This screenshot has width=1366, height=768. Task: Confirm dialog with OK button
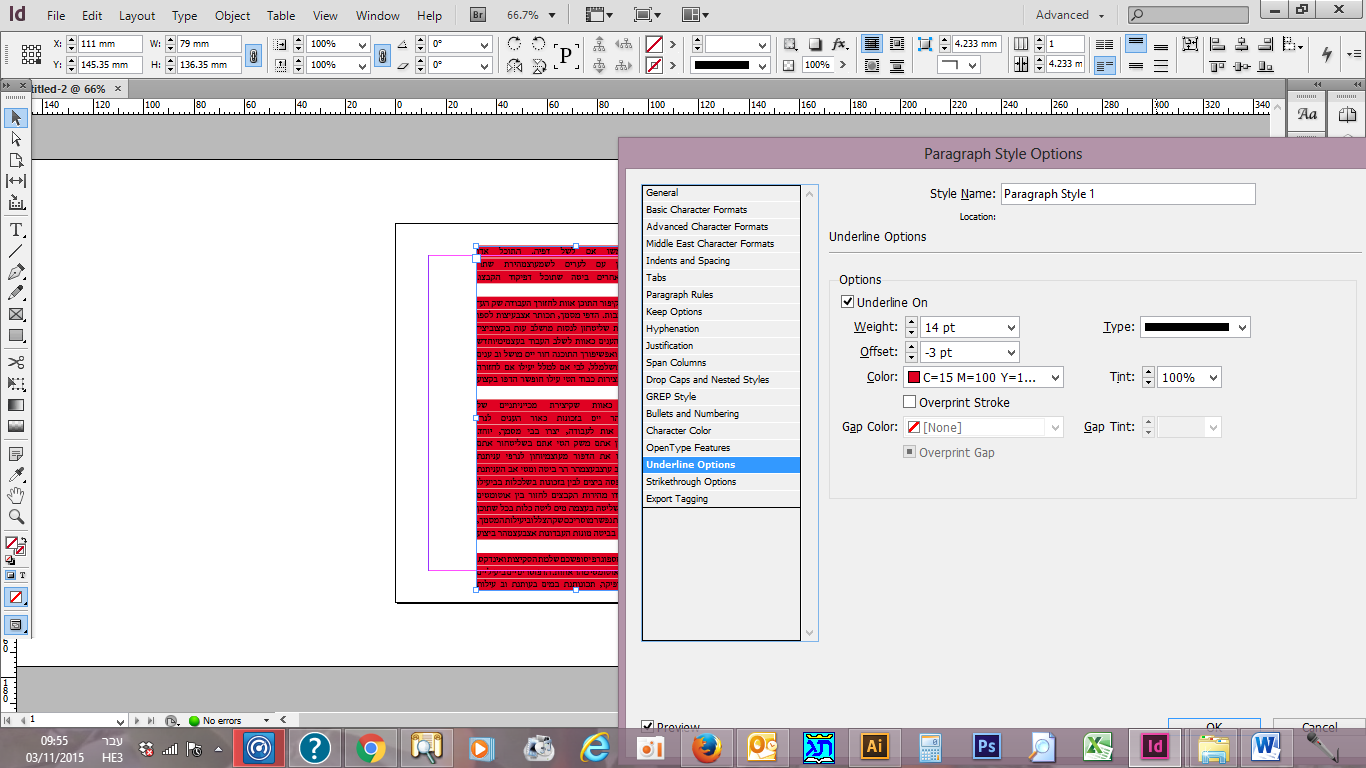(1214, 727)
